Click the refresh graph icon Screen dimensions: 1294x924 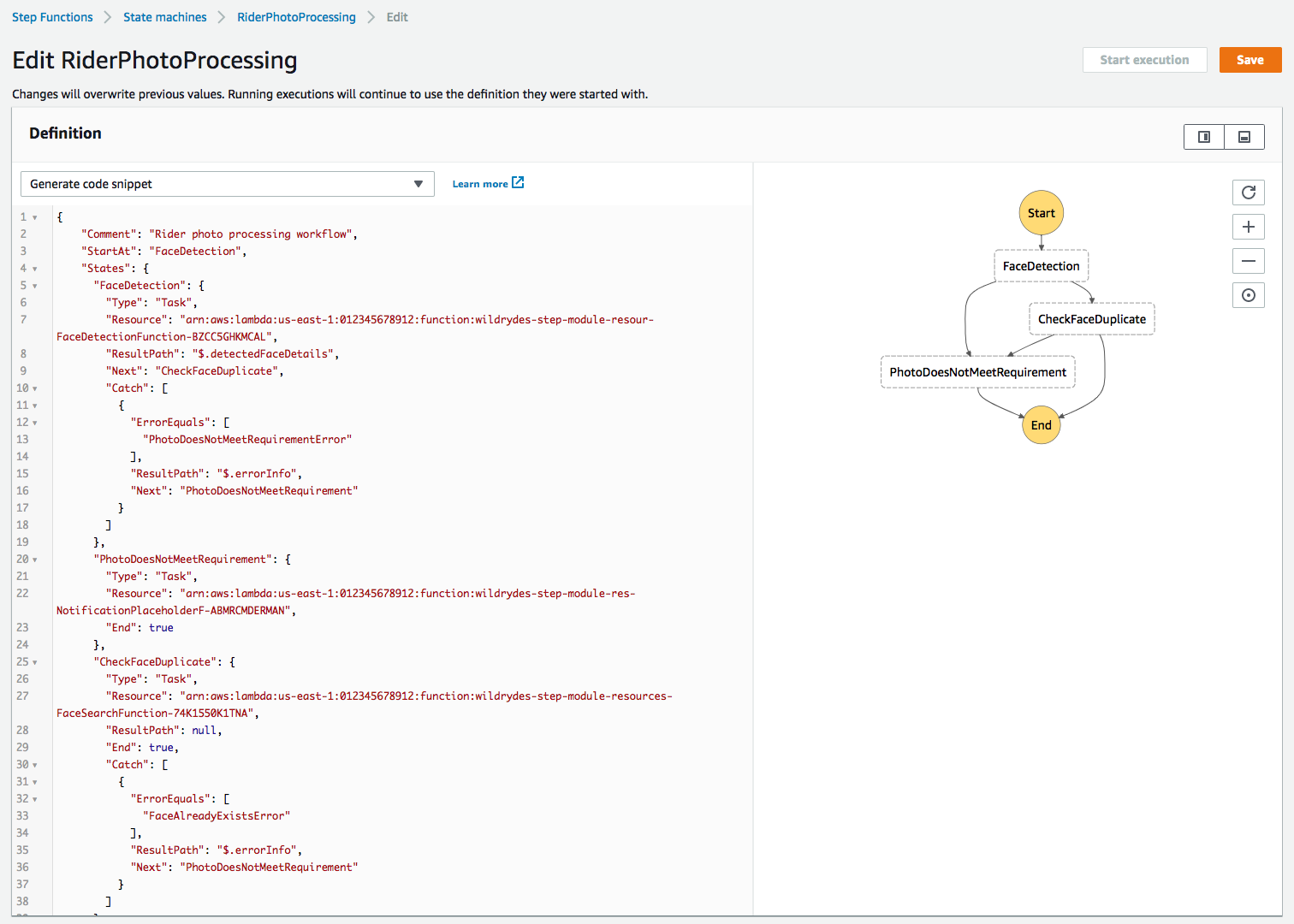[x=1249, y=192]
